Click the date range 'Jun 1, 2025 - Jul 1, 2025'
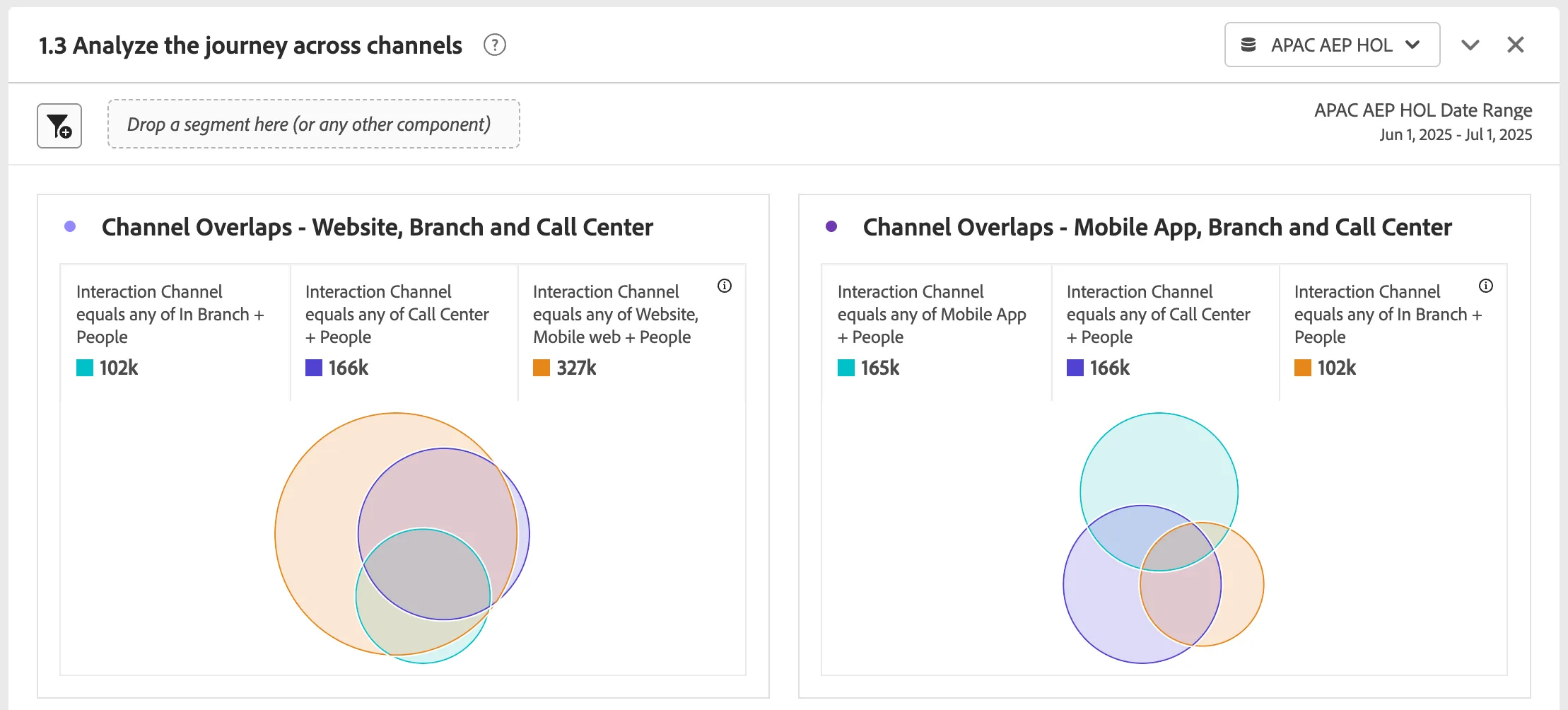The image size is (1568, 710). click(x=1456, y=134)
